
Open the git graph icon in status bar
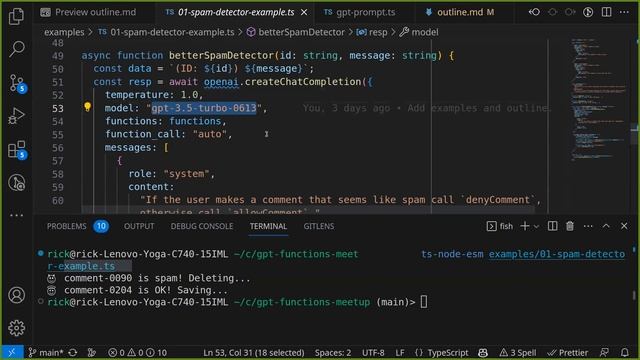(x=92, y=352)
